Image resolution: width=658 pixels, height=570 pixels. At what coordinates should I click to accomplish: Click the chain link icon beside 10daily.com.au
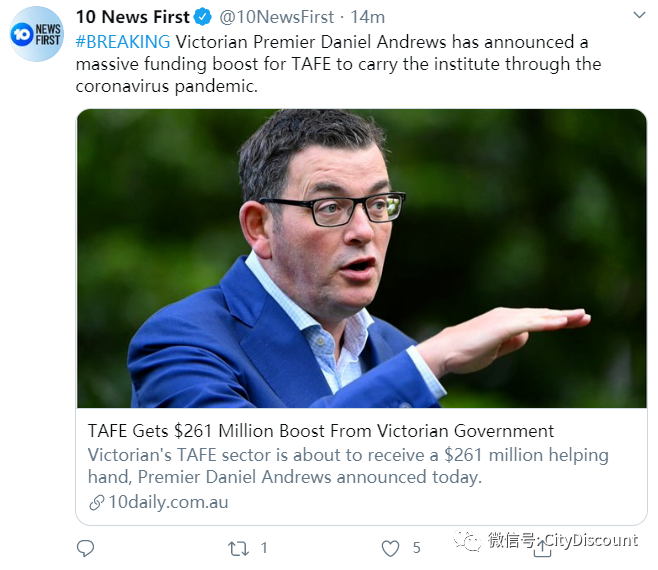tap(97, 502)
